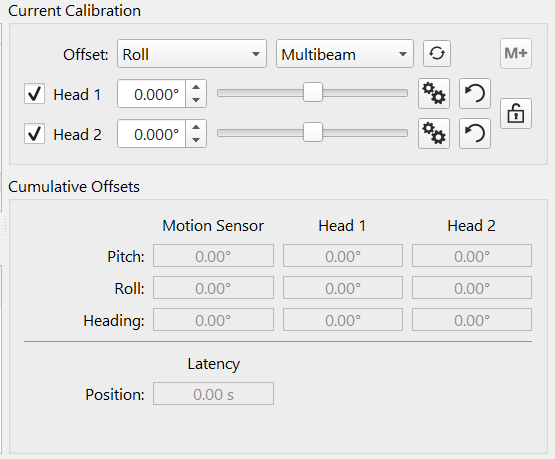The width and height of the screenshot is (555, 459).
Task: Reset Head 1 offset with undo arrow
Action: 475,94
